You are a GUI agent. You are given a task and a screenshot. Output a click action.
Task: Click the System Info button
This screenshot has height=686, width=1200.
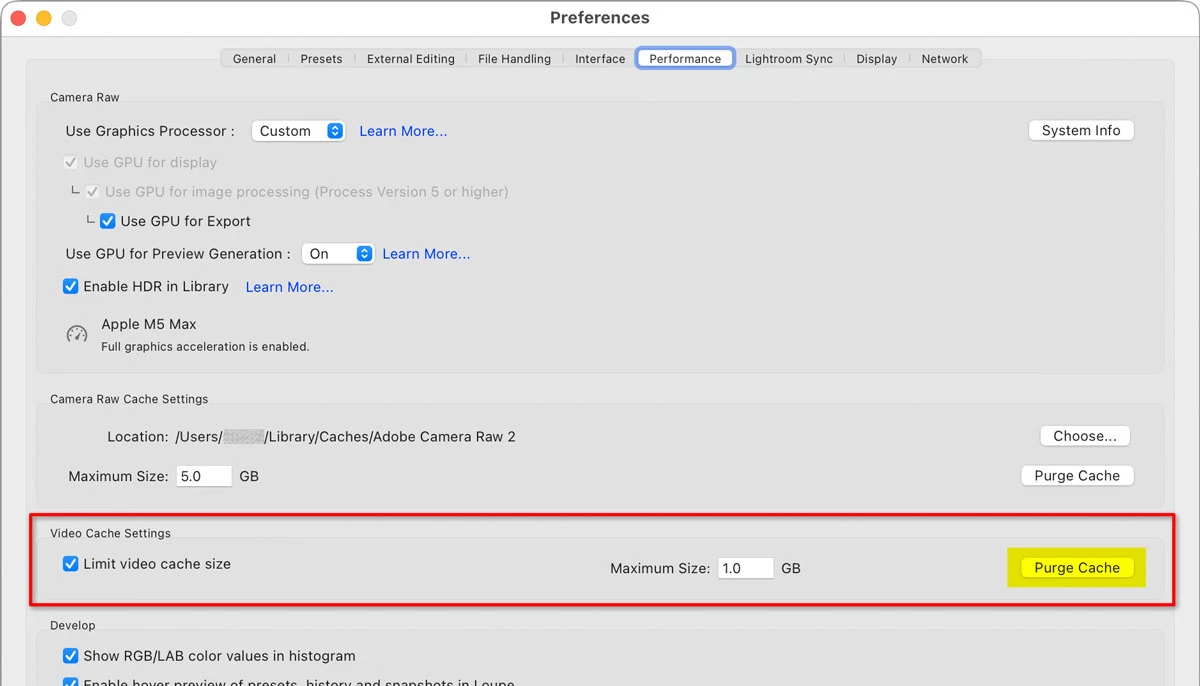click(1081, 130)
